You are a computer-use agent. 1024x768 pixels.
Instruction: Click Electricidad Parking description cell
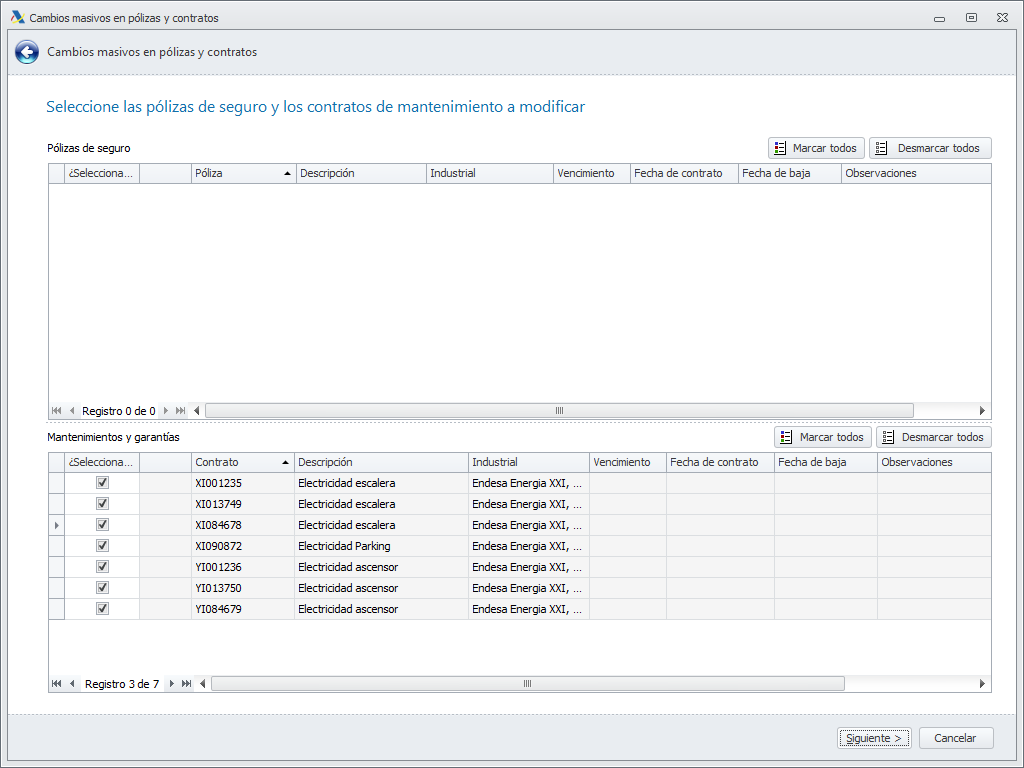(381, 545)
